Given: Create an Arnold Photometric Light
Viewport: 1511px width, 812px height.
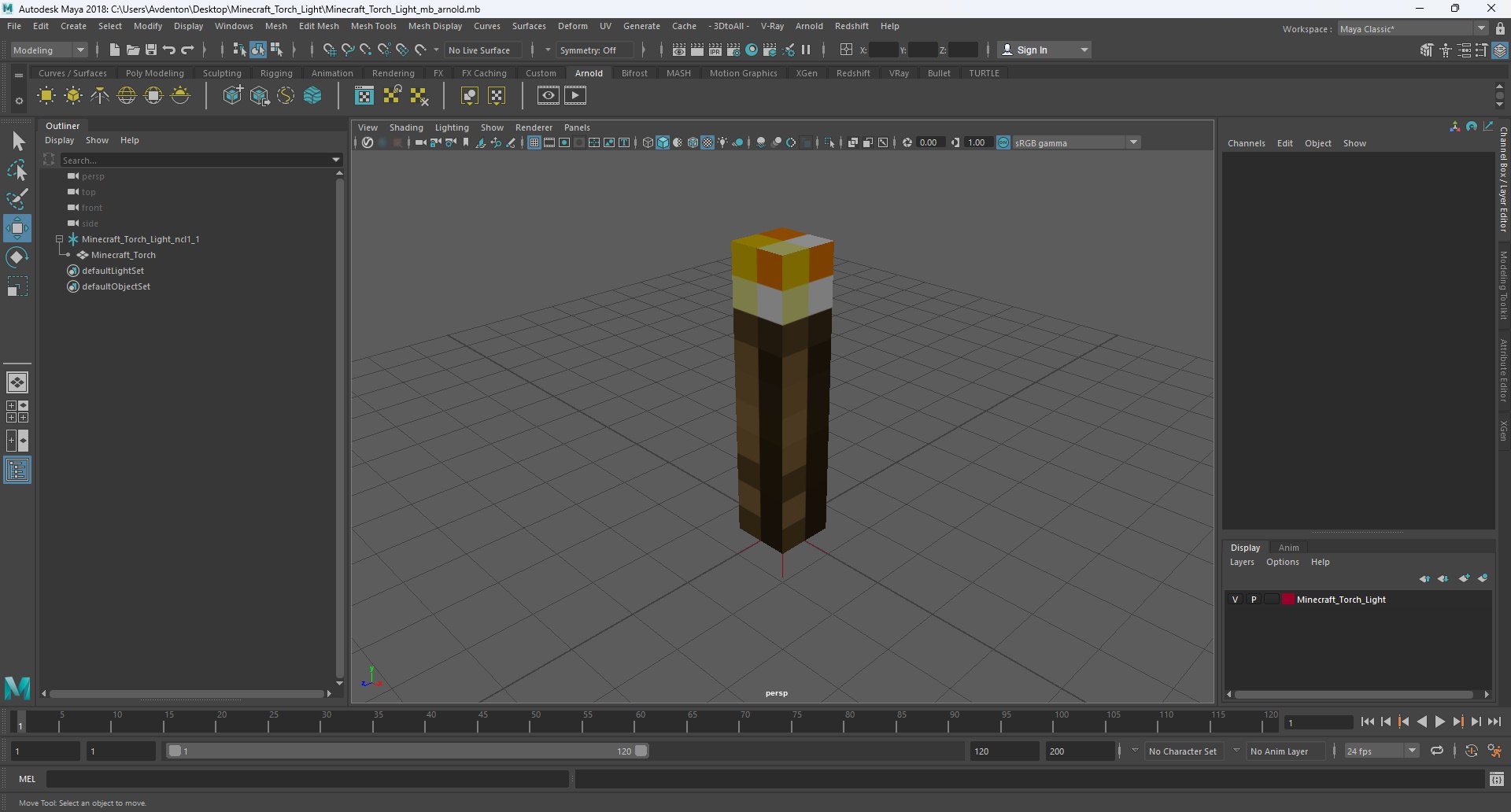Looking at the screenshot, I should pos(100,96).
